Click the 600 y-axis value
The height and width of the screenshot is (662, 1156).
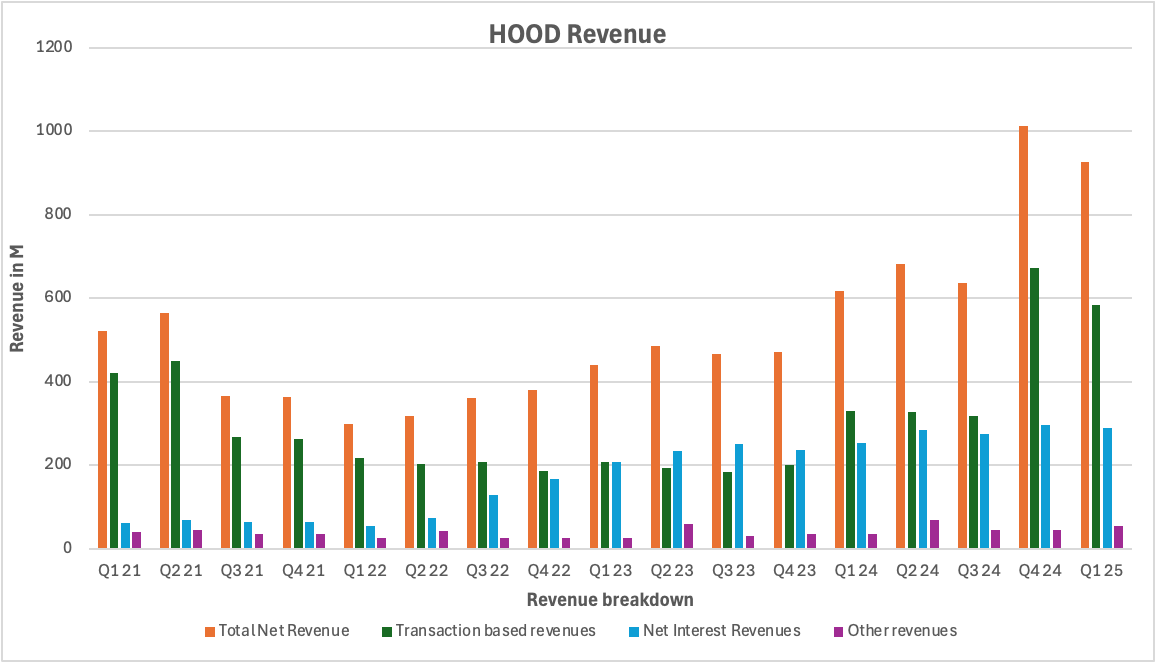59,298
